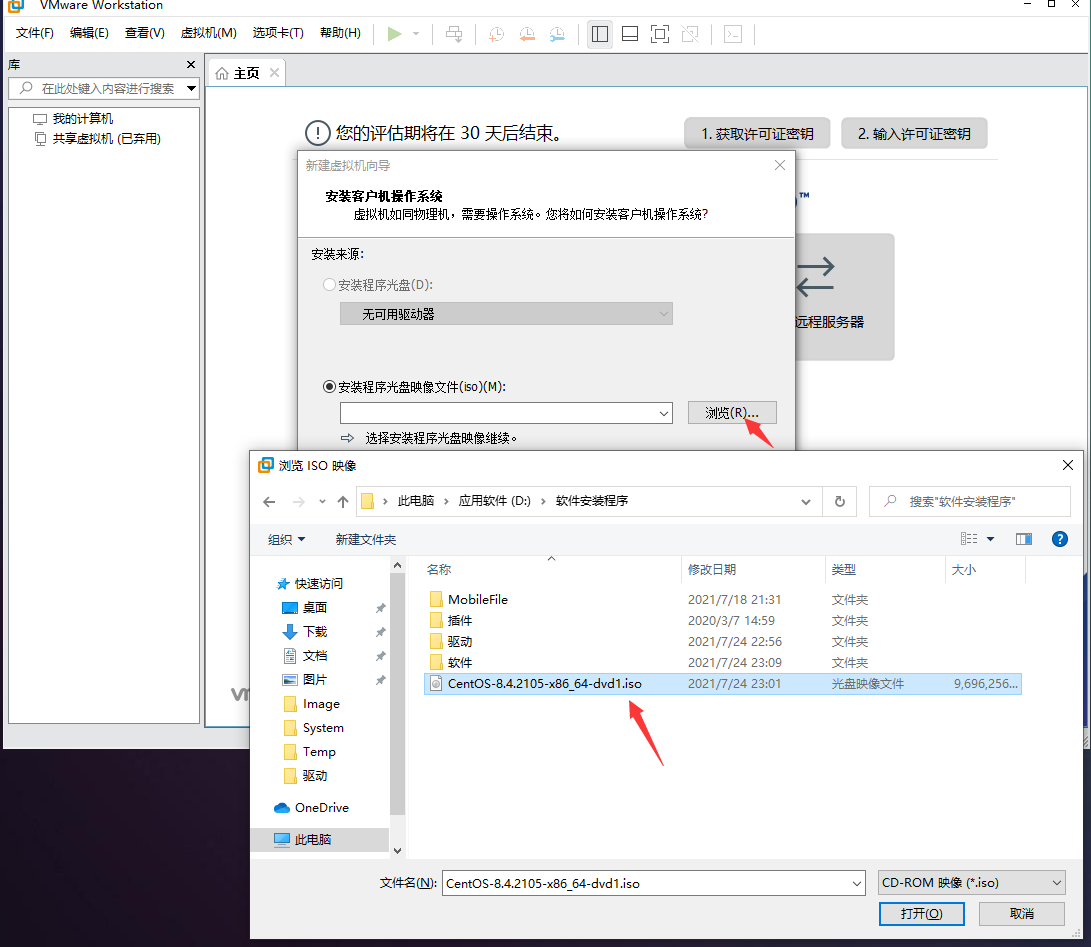Viewport: 1091px width, 947px height.
Task: Click 打开(O) to open the ISO
Action: (x=920, y=913)
